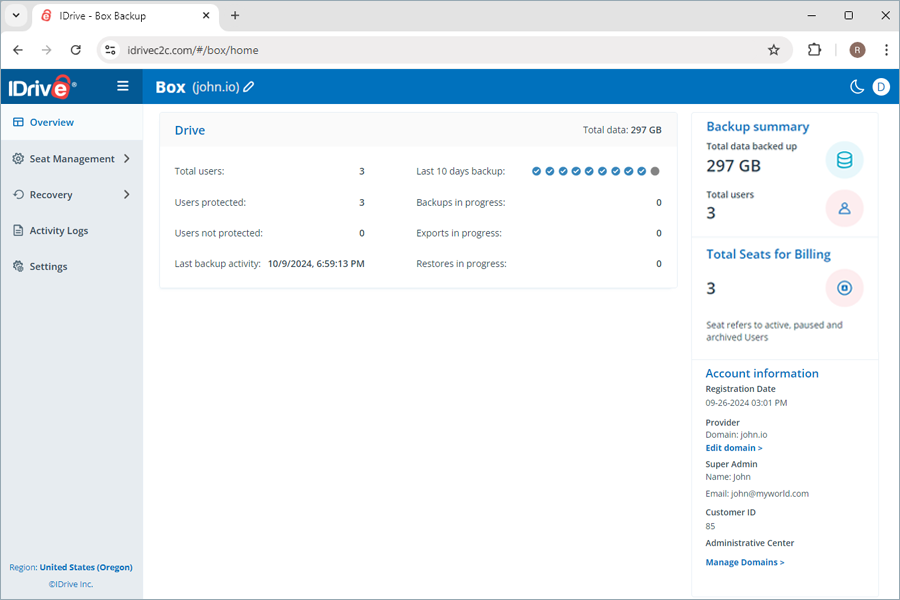
Task: Open the user avatar 'D' profile menu
Action: click(881, 87)
